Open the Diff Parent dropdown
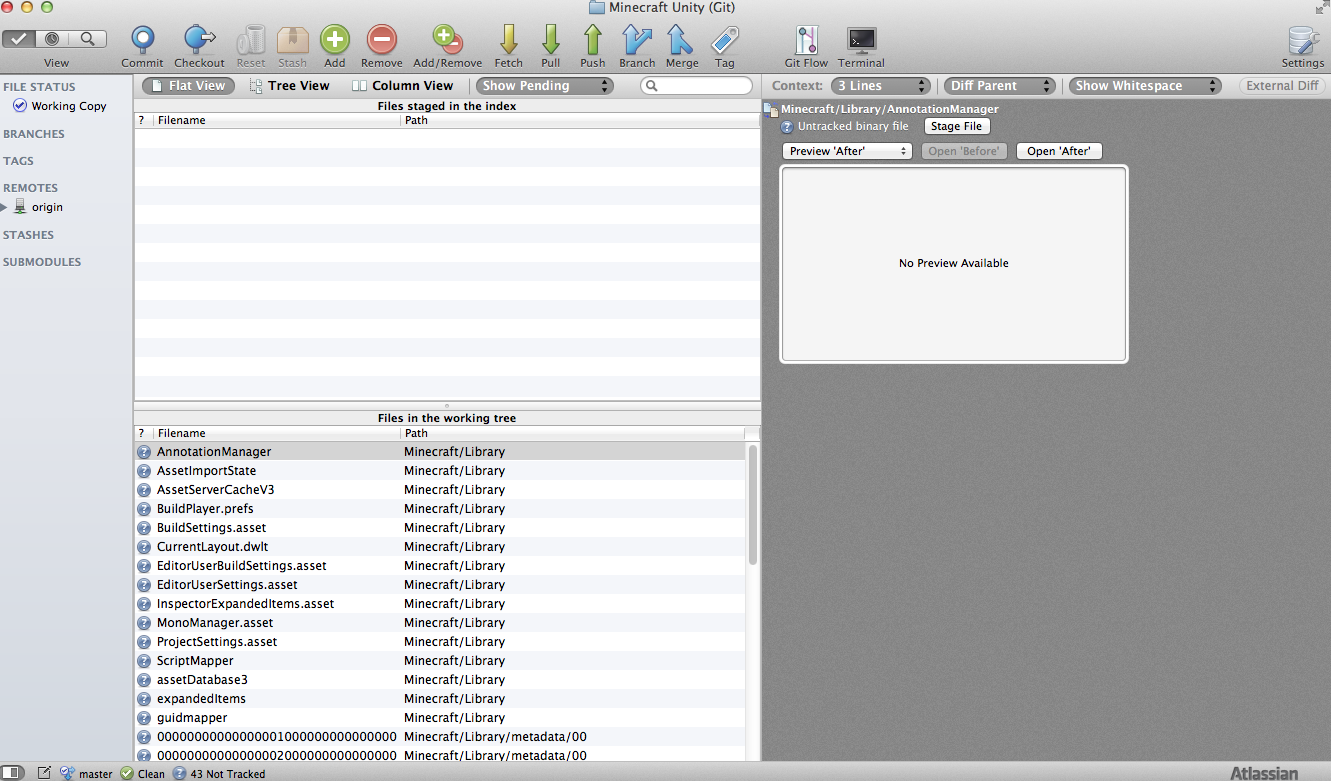Image resolution: width=1331 pixels, height=781 pixels. [1000, 86]
